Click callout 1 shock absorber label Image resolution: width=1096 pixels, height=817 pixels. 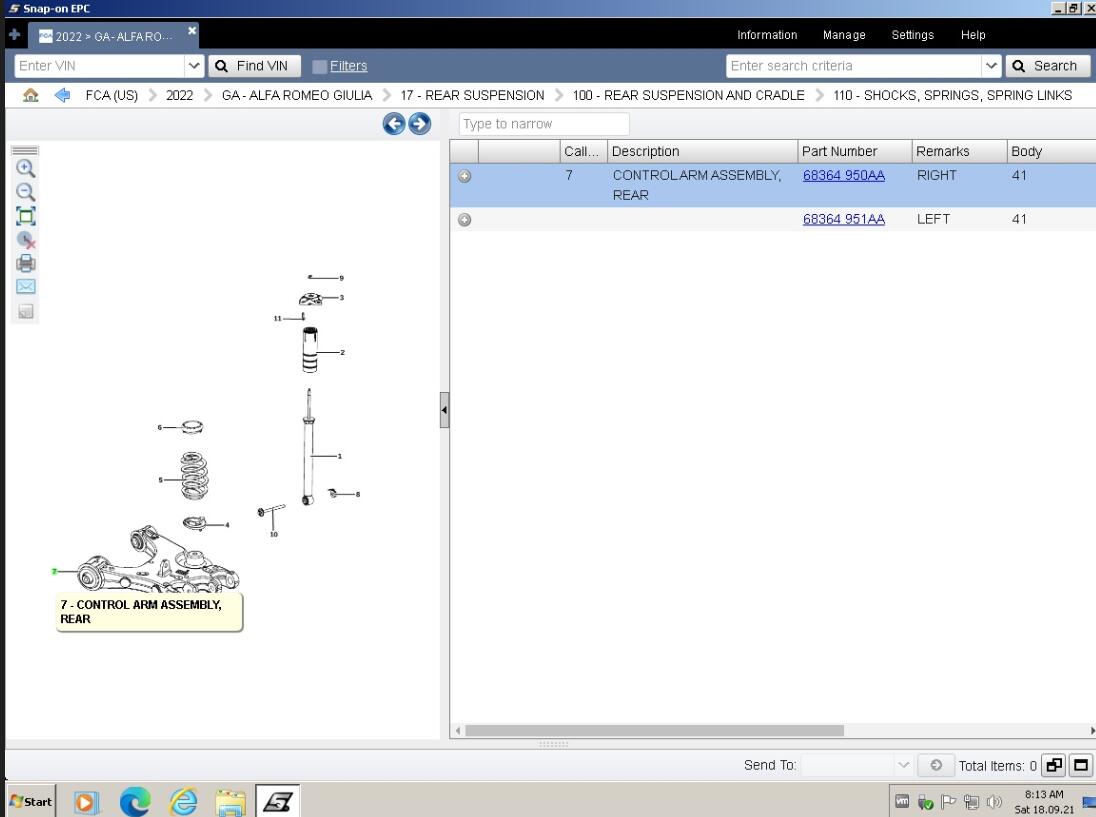pos(340,456)
